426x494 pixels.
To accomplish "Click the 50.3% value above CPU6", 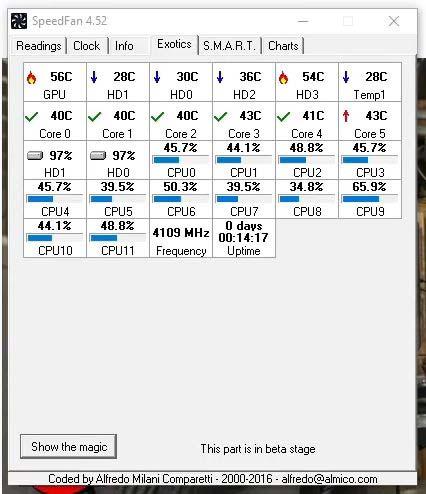I will pos(180,187).
